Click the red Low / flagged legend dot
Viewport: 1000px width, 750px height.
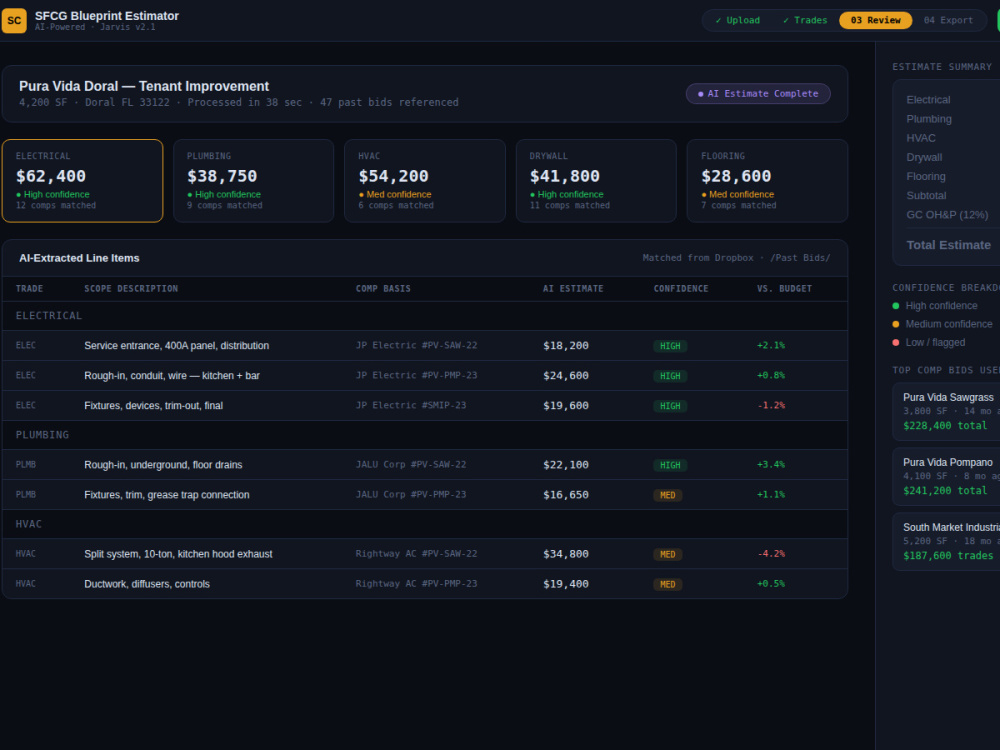895,343
